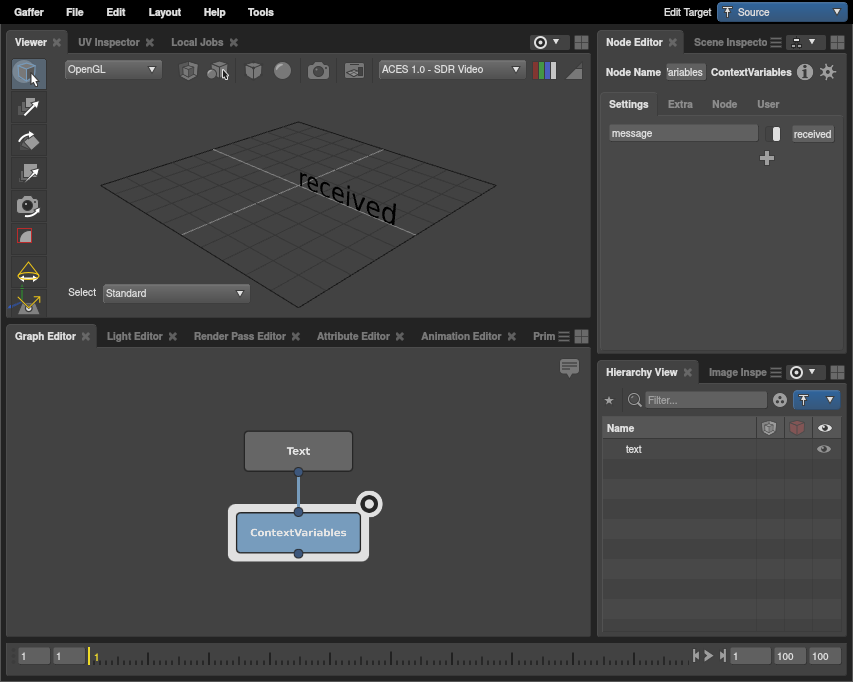Open the Select Standard mode dropdown
The height and width of the screenshot is (682, 853).
click(176, 293)
